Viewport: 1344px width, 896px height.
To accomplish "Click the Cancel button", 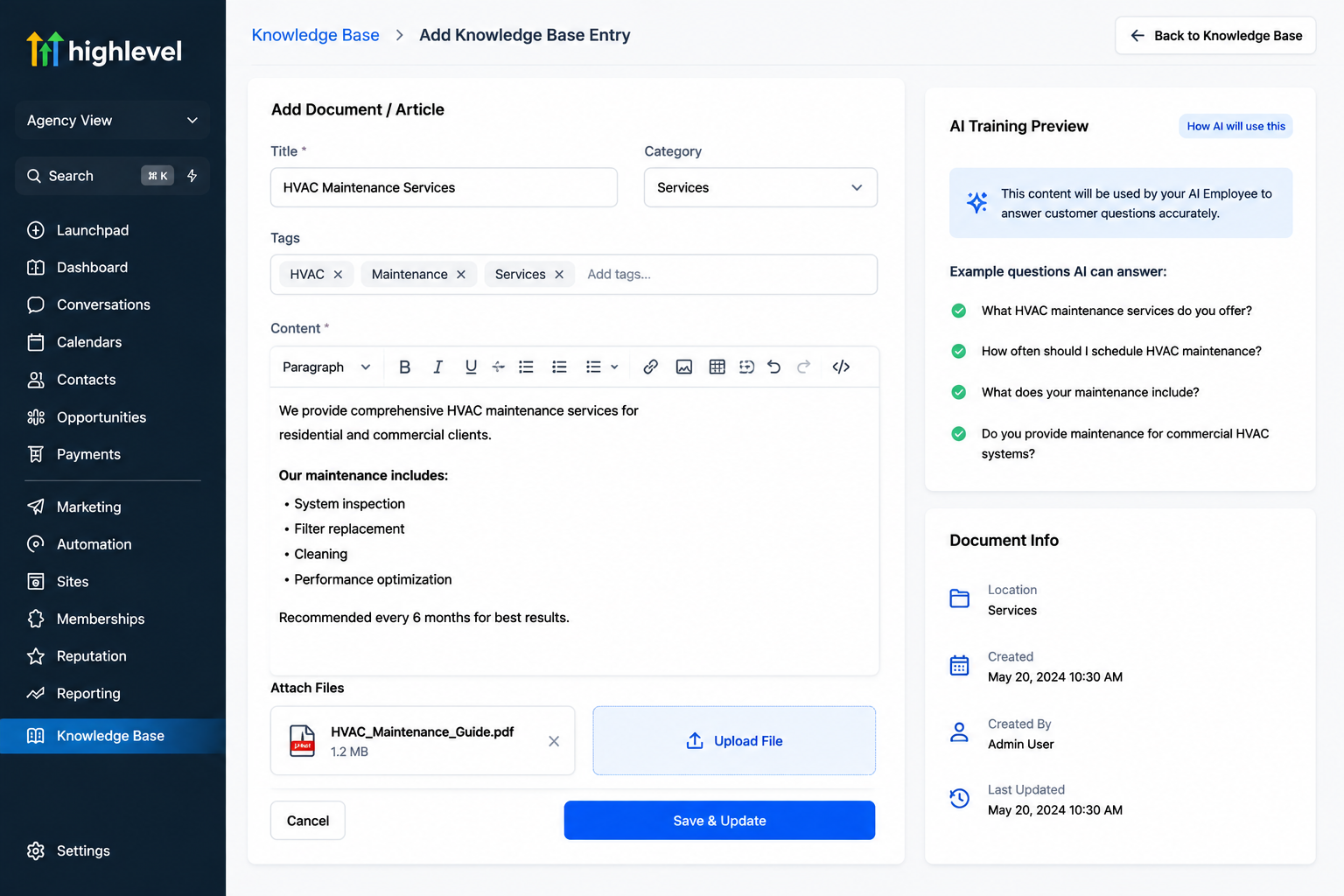I will click(308, 821).
